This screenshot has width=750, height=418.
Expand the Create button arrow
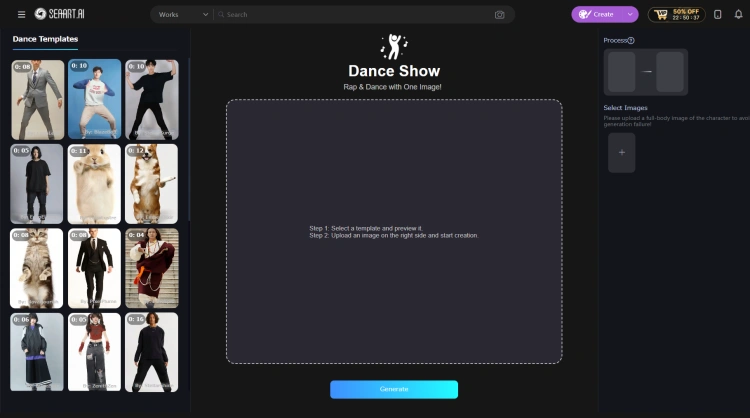click(x=630, y=14)
